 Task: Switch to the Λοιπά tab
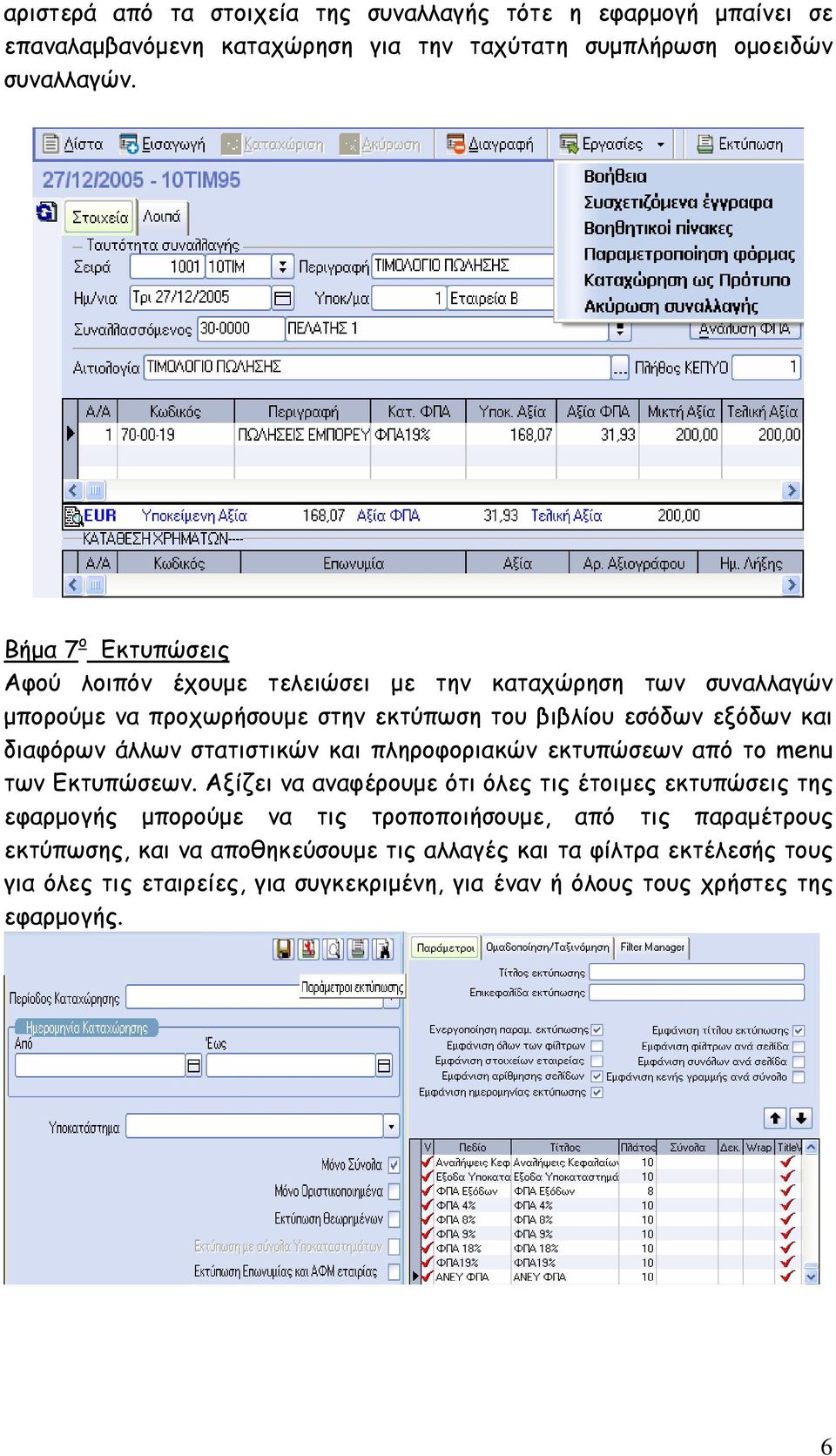coord(162,216)
